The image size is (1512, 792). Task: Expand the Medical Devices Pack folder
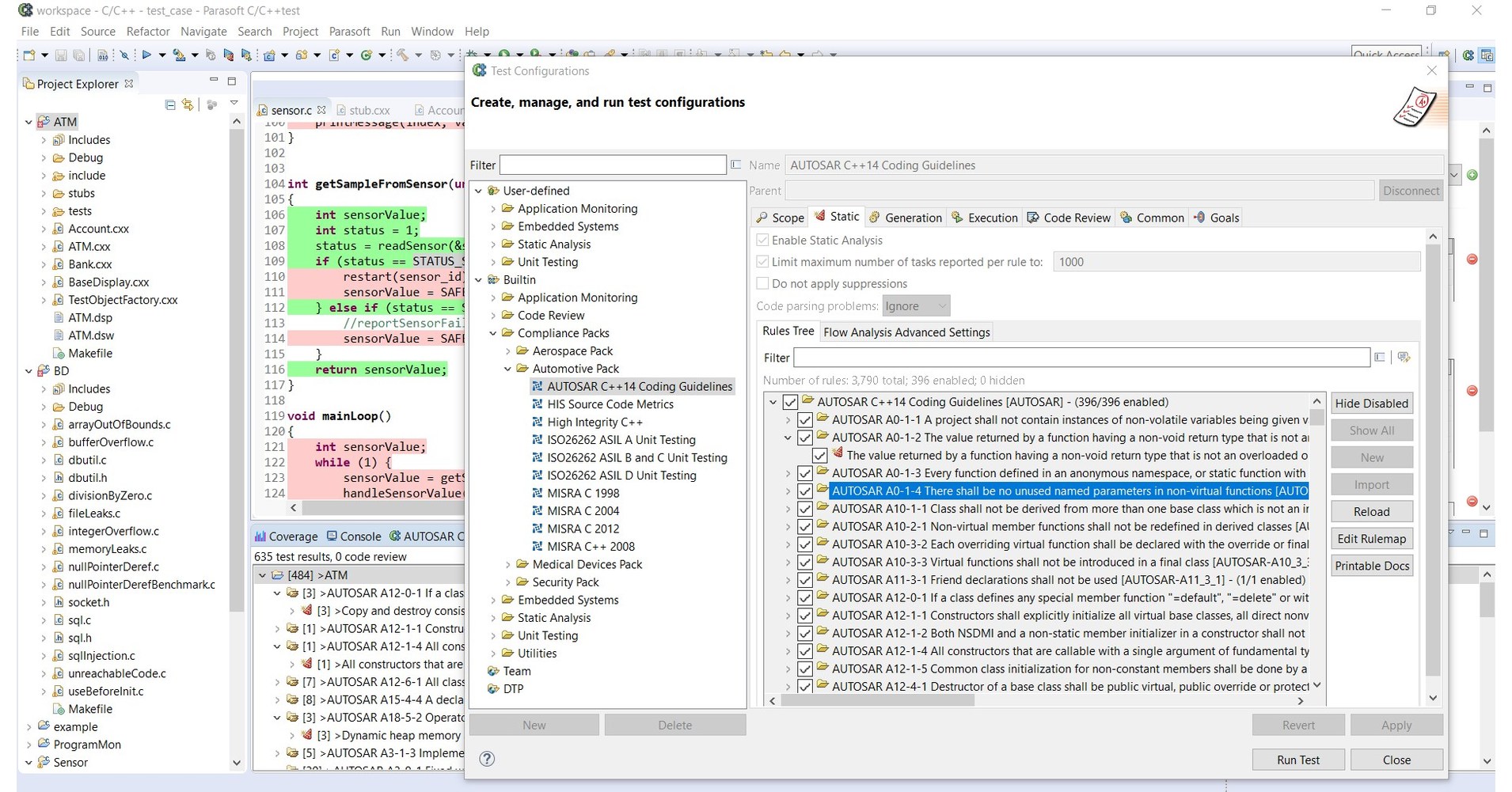[508, 564]
